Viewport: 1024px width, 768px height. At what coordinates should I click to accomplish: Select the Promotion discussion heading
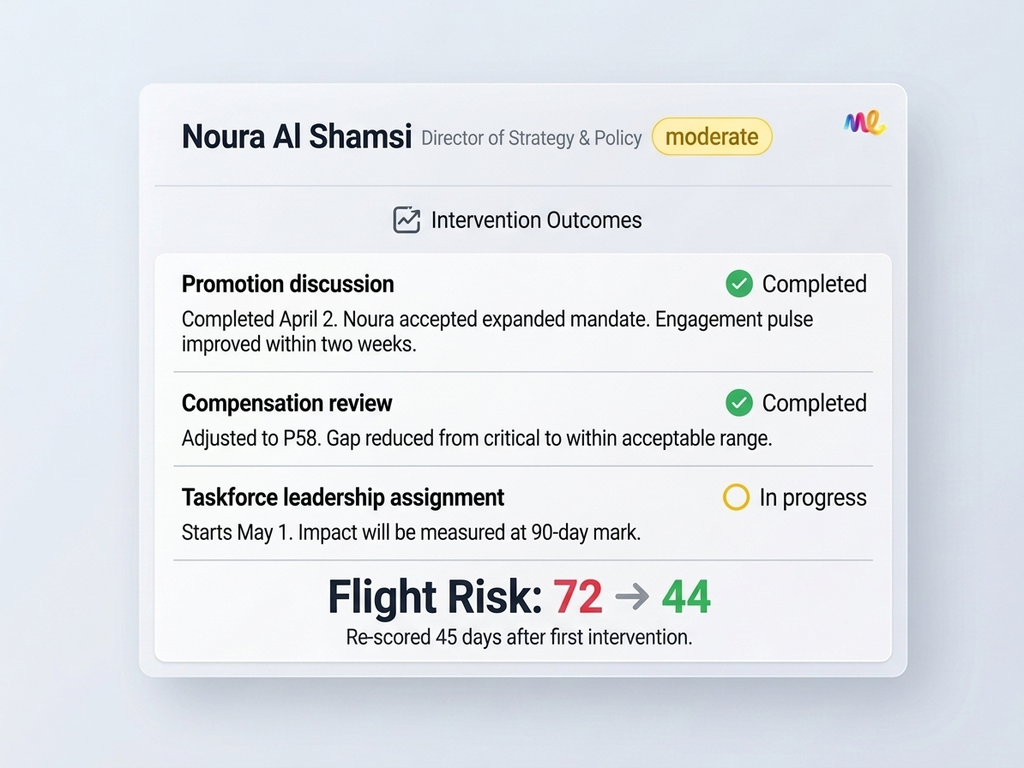pos(288,284)
